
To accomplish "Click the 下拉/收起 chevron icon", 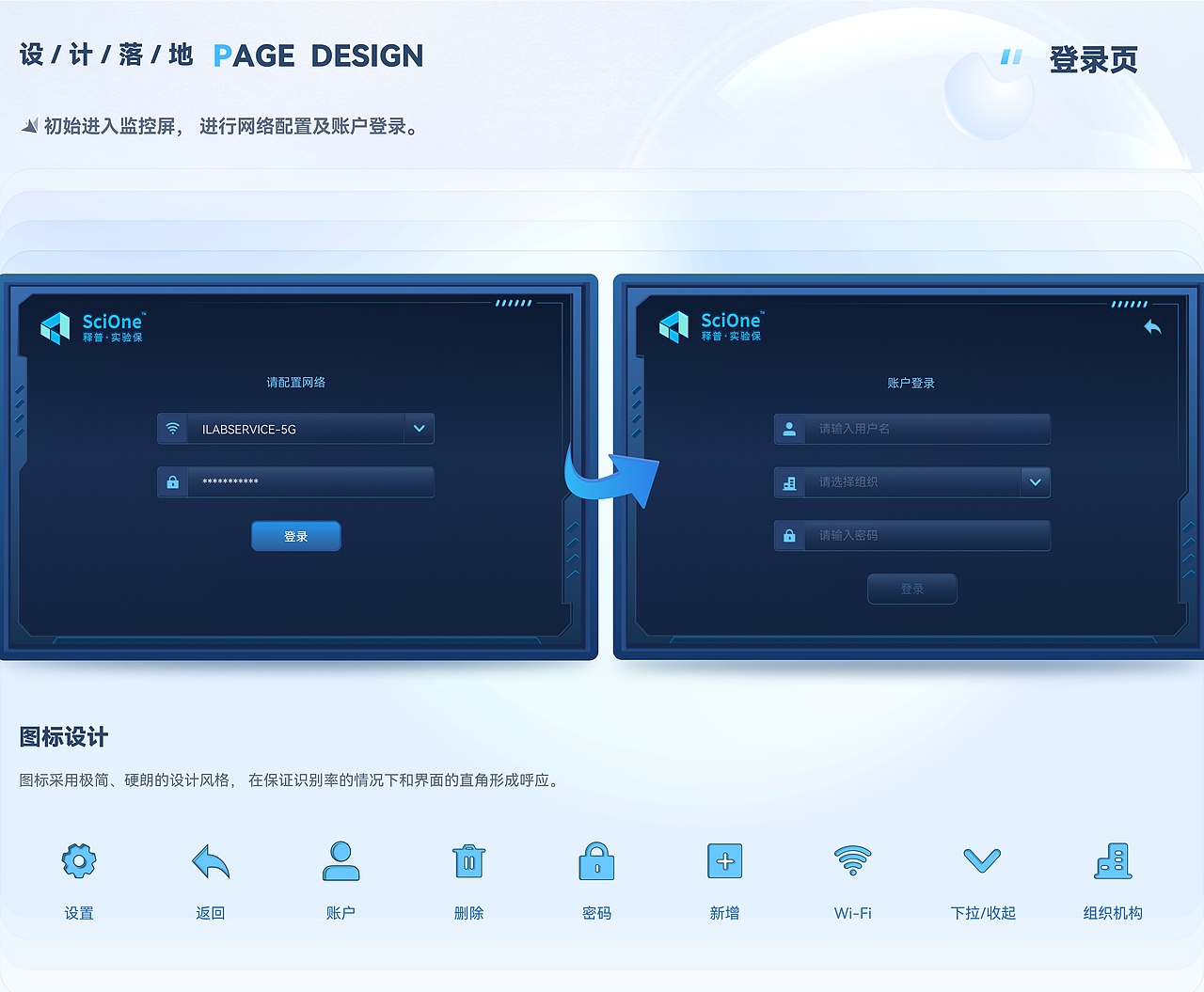I will point(982,860).
